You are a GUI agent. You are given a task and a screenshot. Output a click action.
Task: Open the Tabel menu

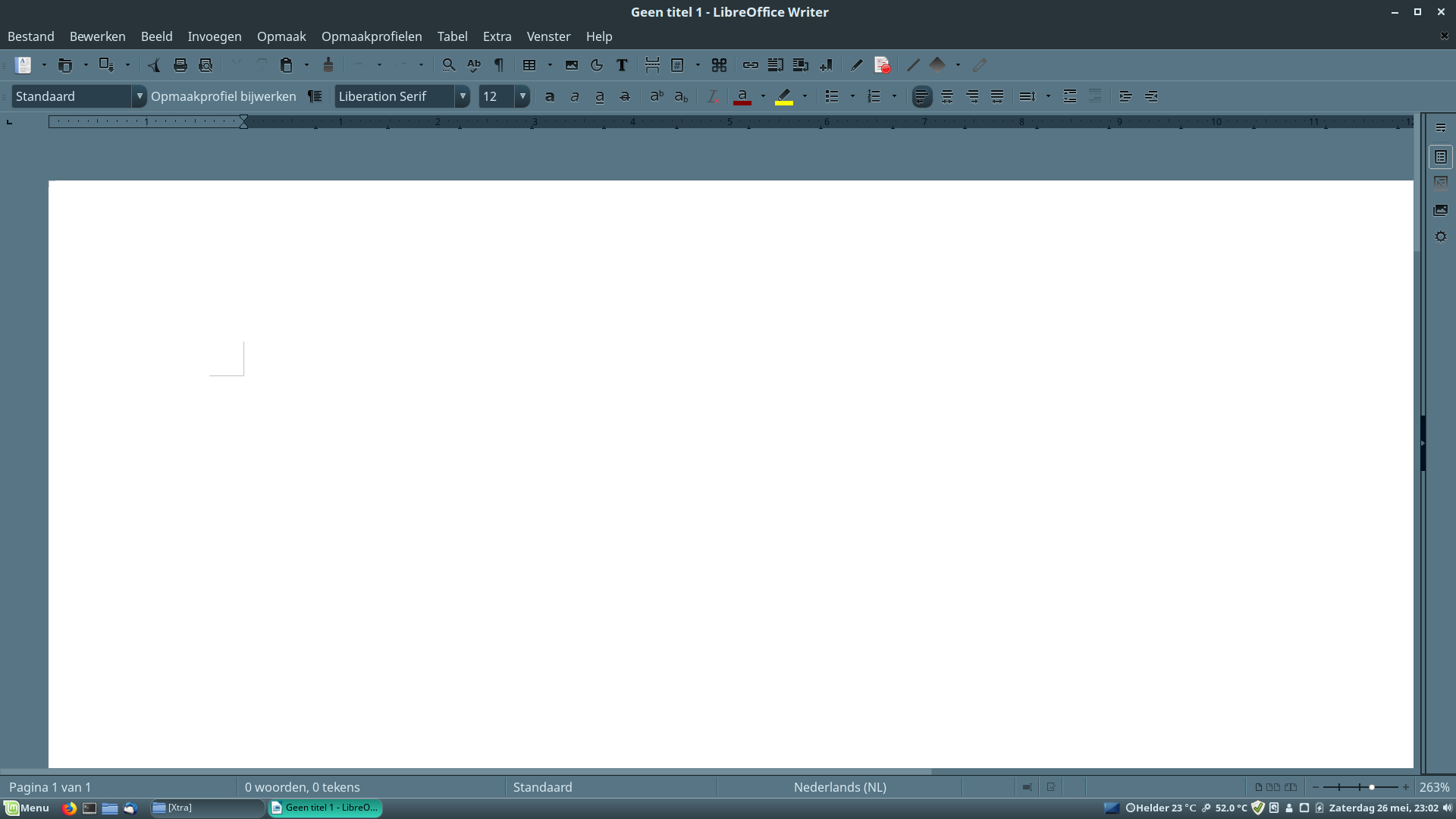point(453,36)
